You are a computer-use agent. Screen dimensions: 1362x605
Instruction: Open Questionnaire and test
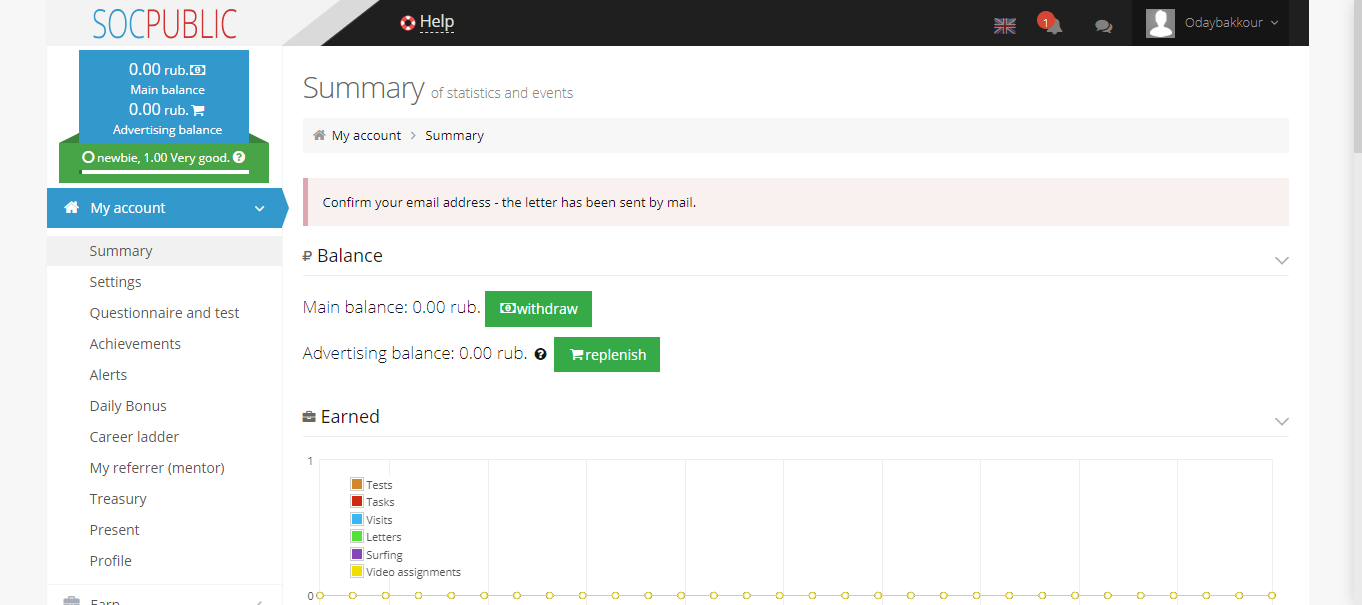click(x=164, y=313)
